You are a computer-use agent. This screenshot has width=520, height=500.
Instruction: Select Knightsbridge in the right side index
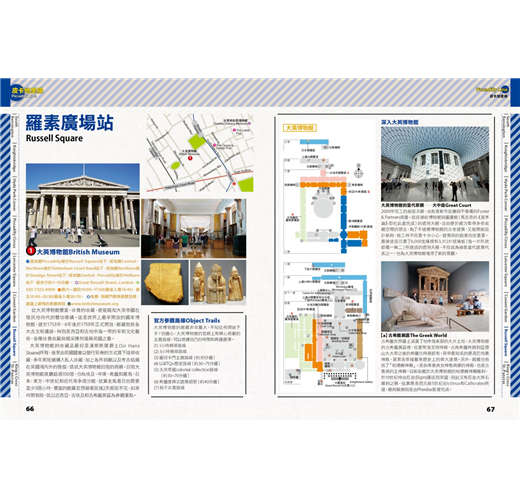[506, 158]
